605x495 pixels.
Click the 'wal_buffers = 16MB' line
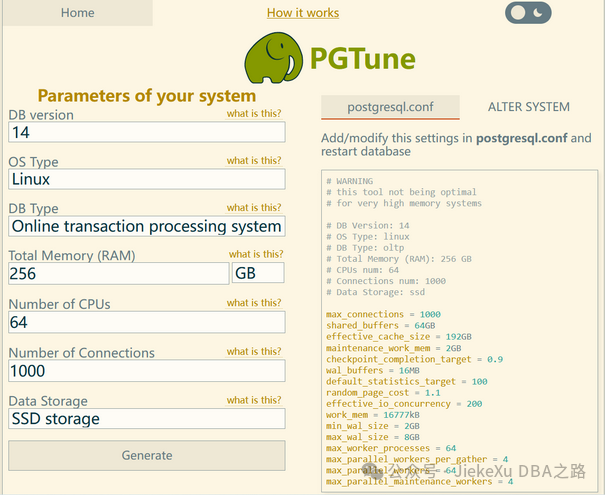(x=373, y=370)
